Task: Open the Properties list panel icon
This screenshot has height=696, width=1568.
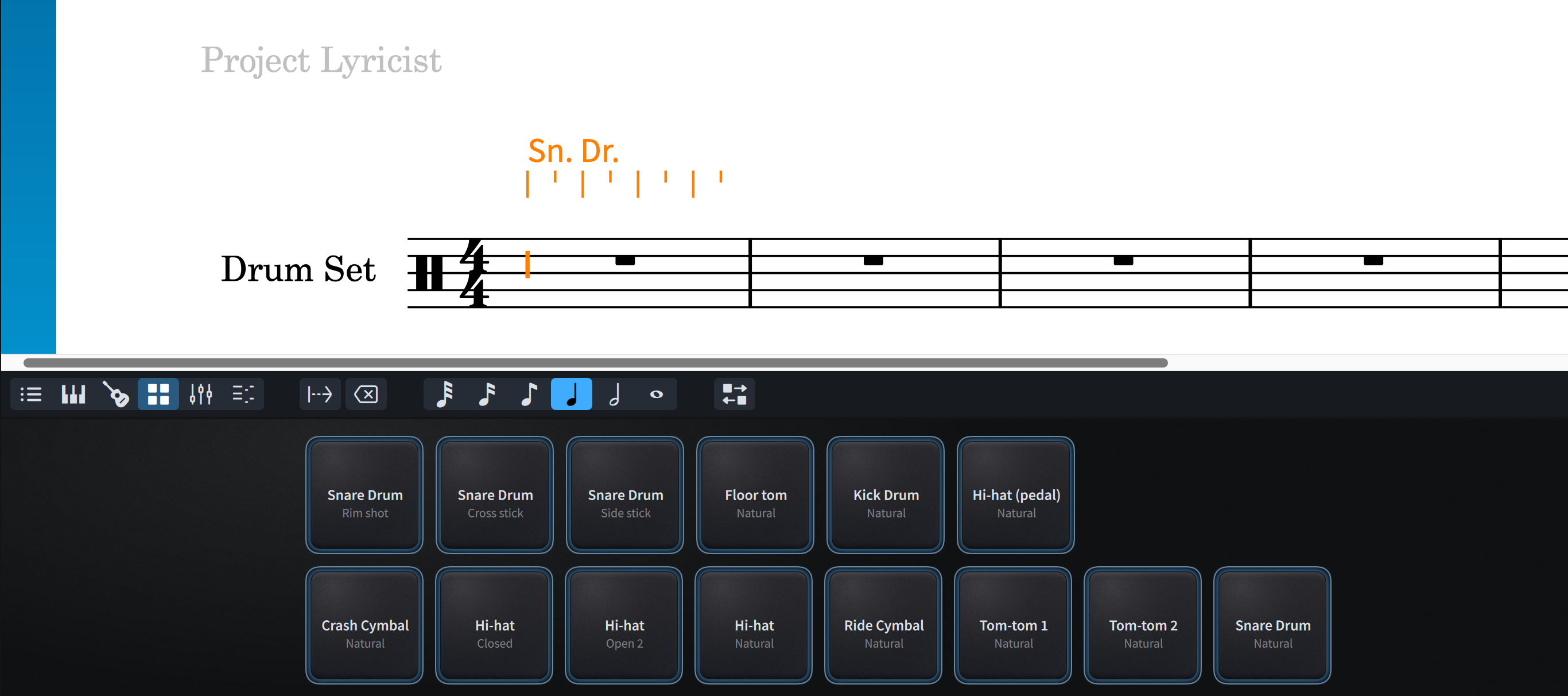Action: tap(31, 394)
